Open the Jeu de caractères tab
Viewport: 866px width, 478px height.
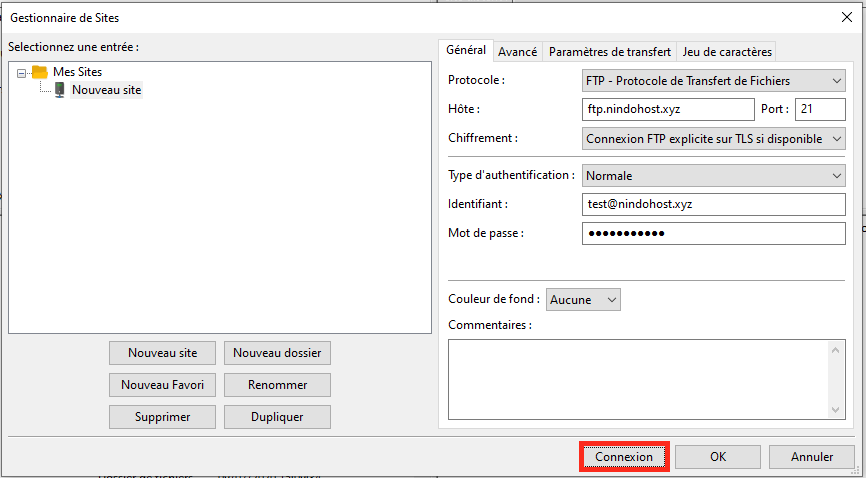[727, 52]
